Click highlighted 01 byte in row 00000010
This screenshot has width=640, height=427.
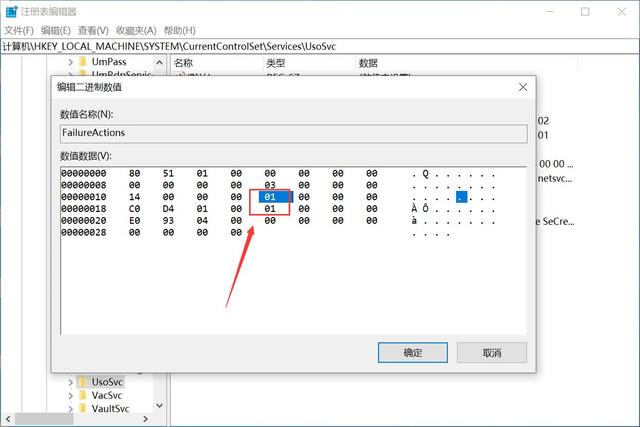(x=270, y=197)
